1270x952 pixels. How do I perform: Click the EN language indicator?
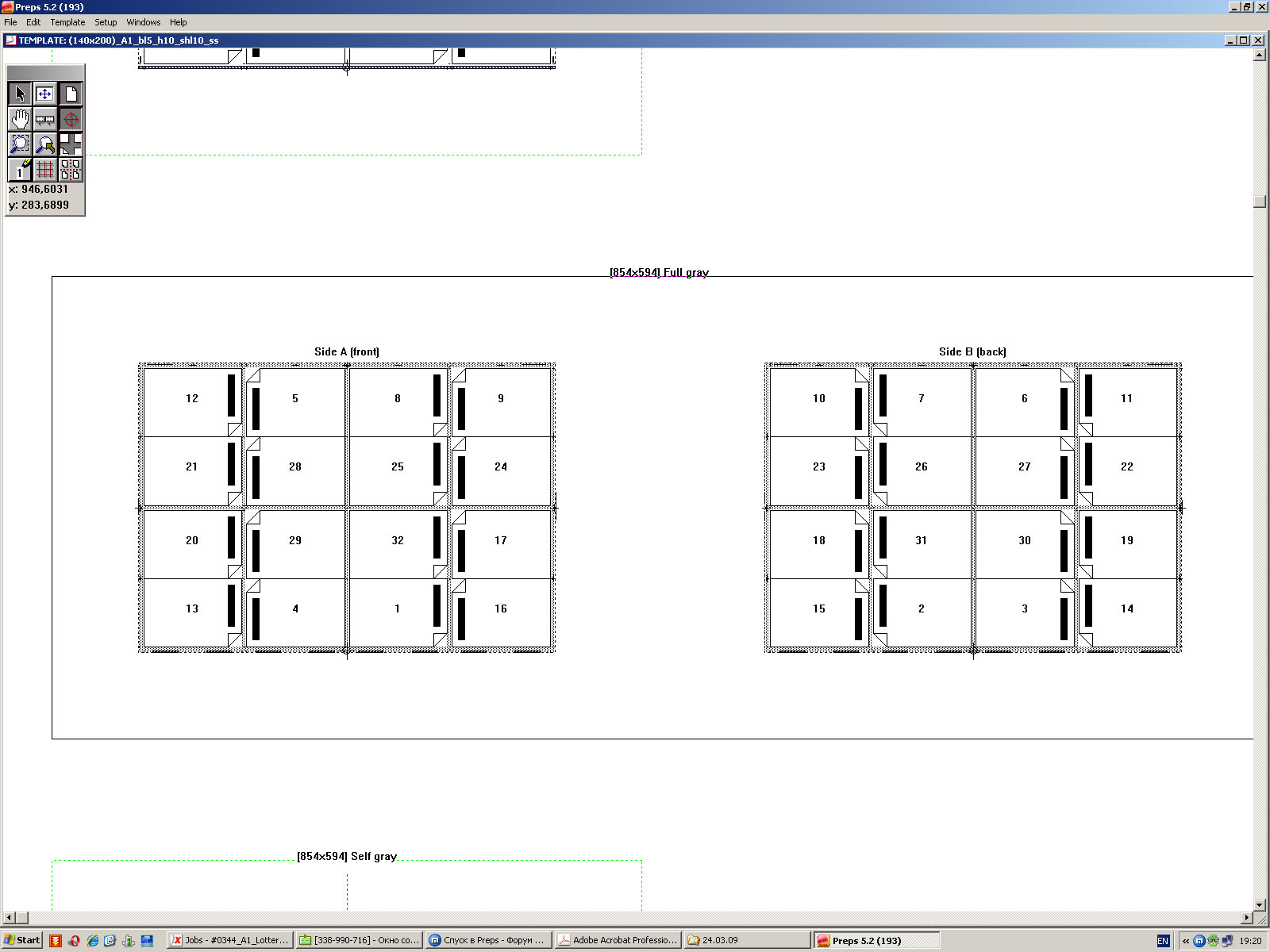1163,941
